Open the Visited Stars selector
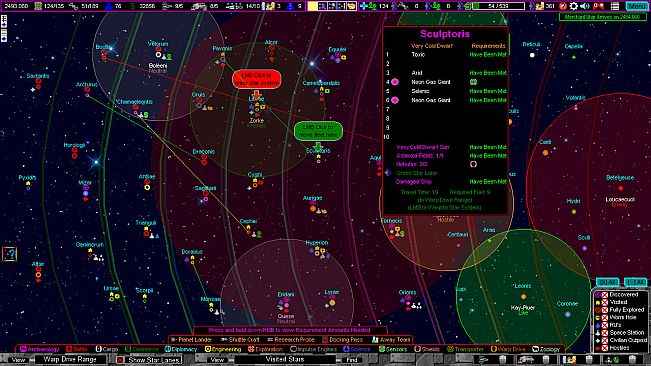The width and height of the screenshot is (651, 366). click(285, 359)
